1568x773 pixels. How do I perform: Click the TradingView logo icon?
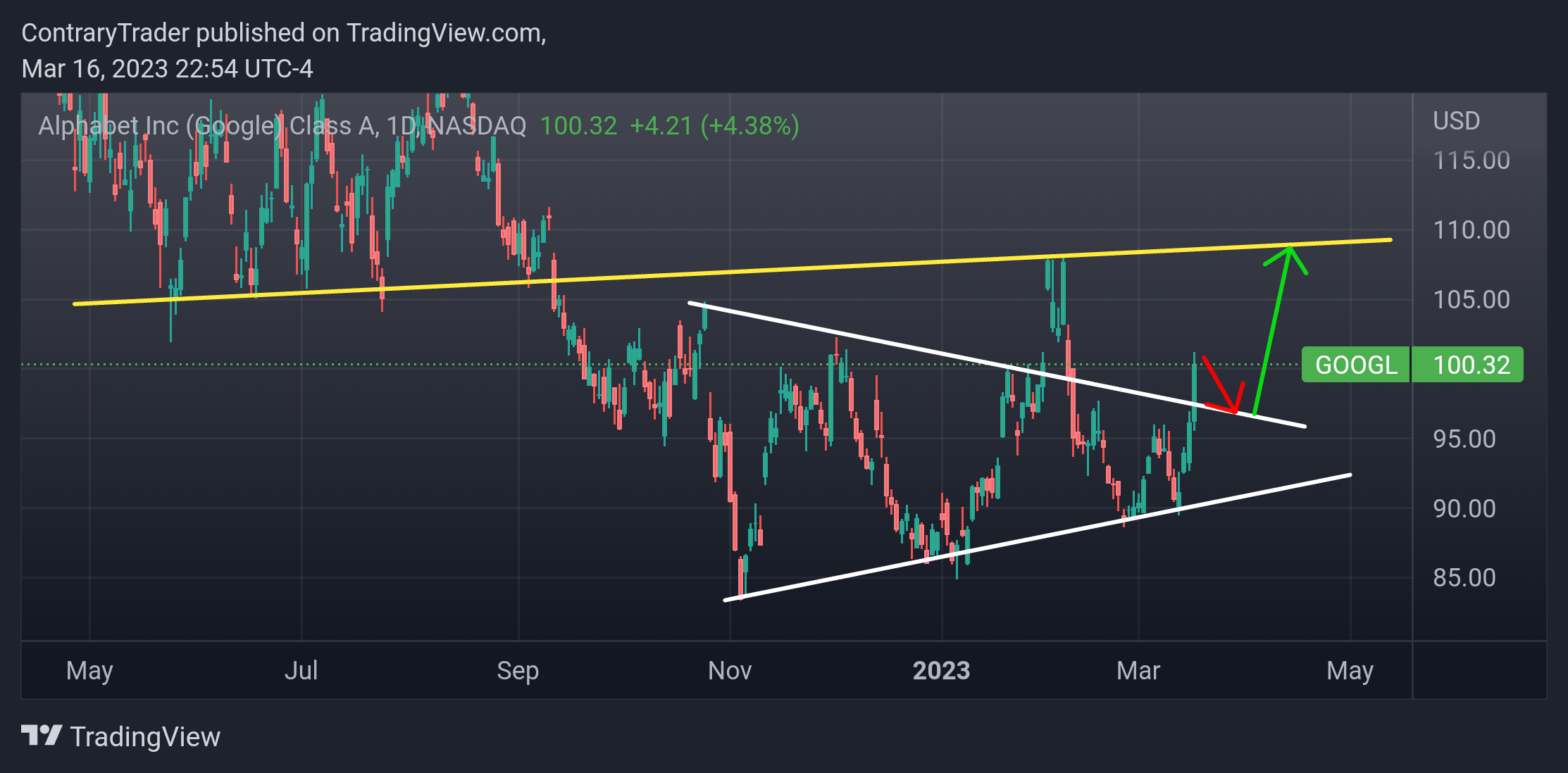point(42,736)
